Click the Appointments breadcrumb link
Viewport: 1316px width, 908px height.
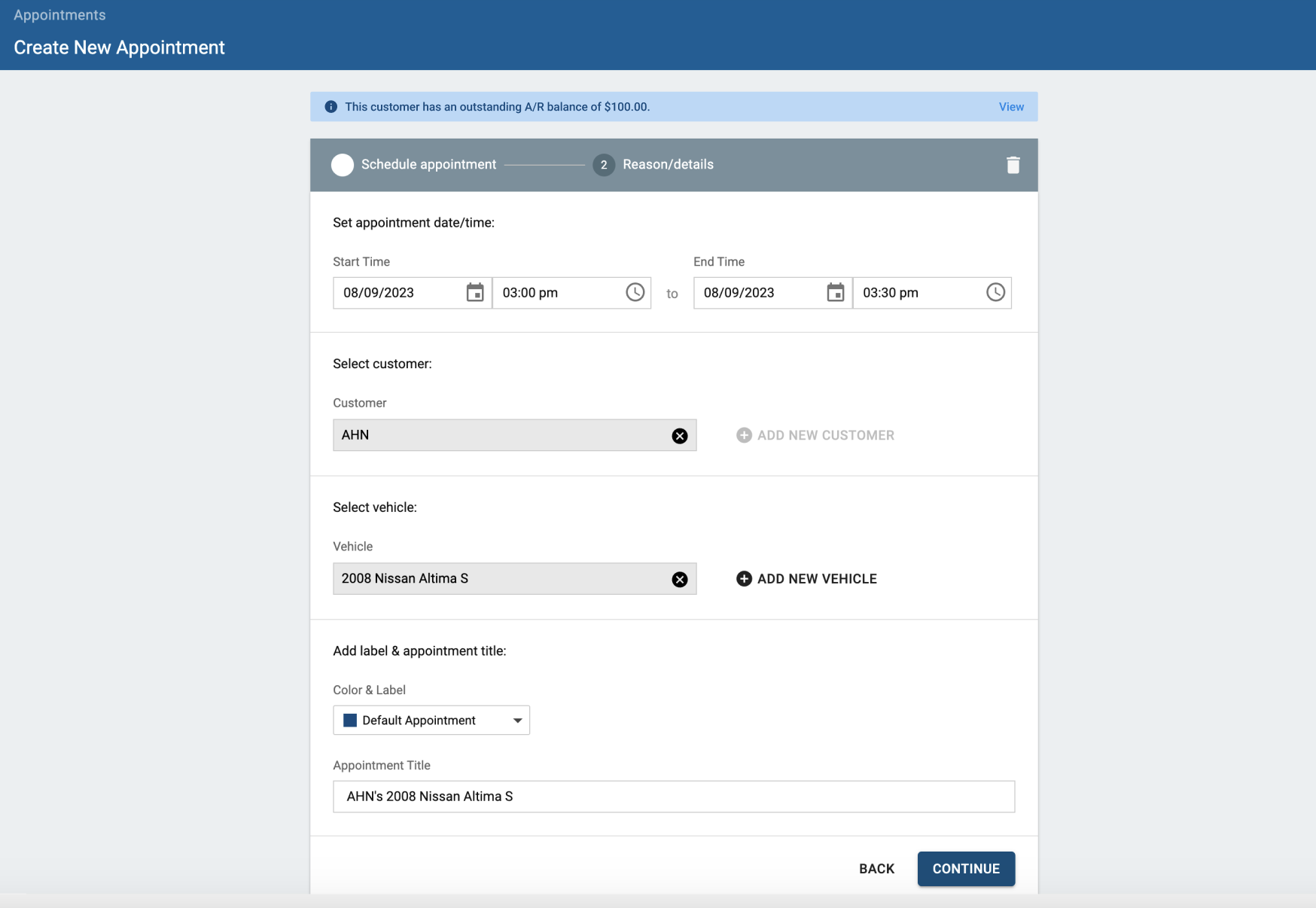tap(59, 15)
